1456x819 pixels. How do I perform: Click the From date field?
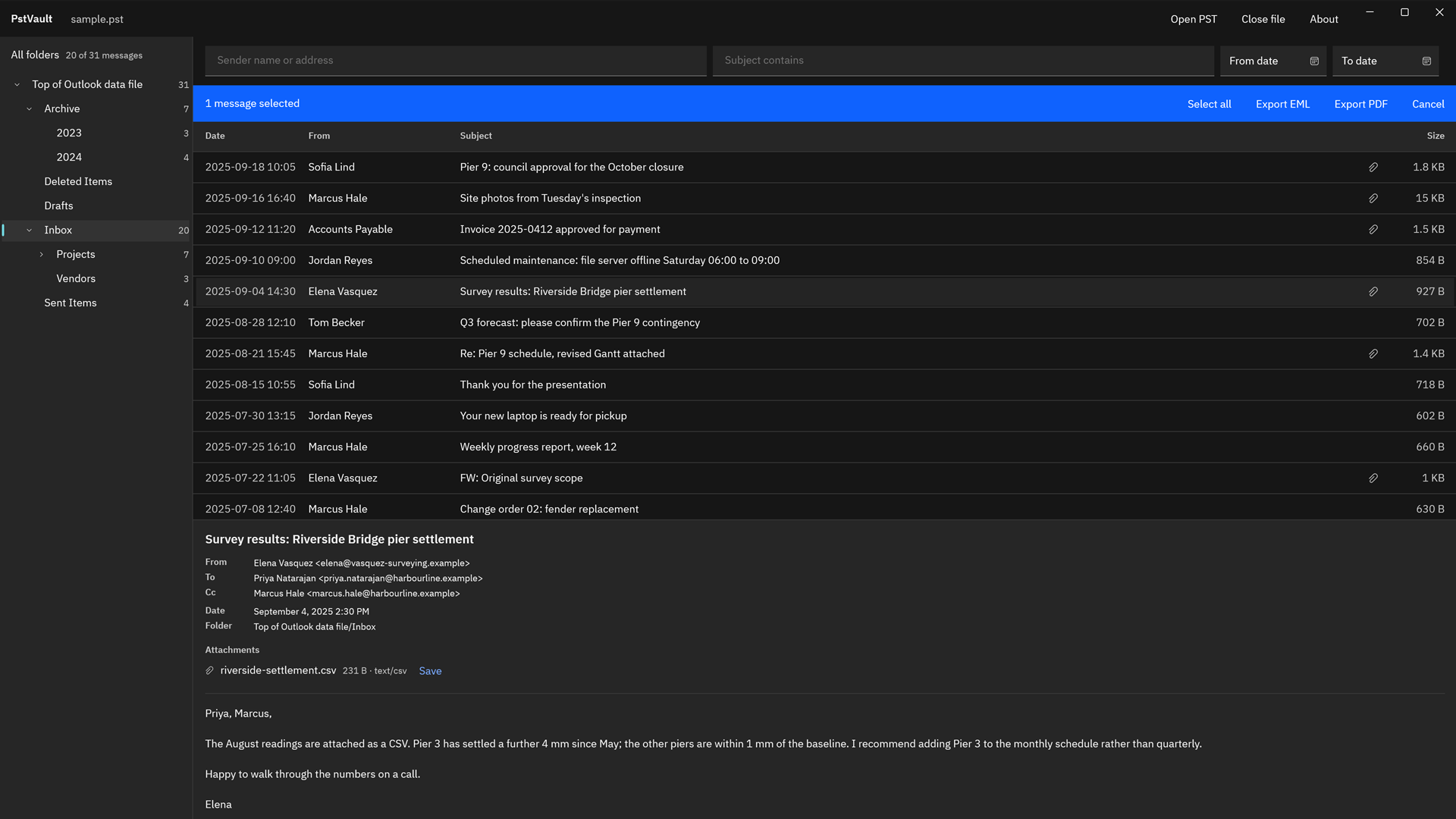(1273, 61)
